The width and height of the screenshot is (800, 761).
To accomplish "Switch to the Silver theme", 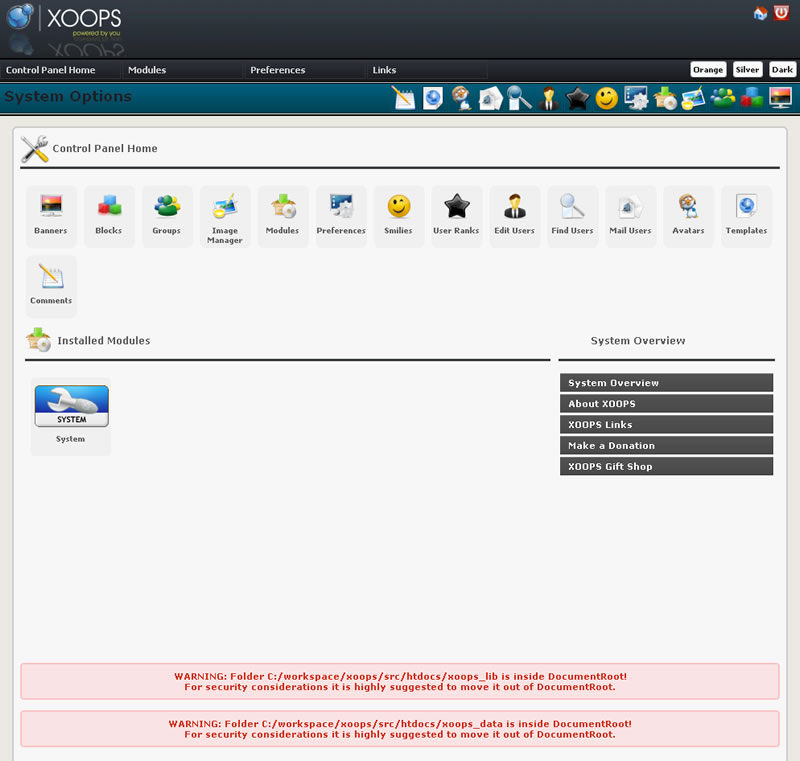I will click(x=747, y=69).
